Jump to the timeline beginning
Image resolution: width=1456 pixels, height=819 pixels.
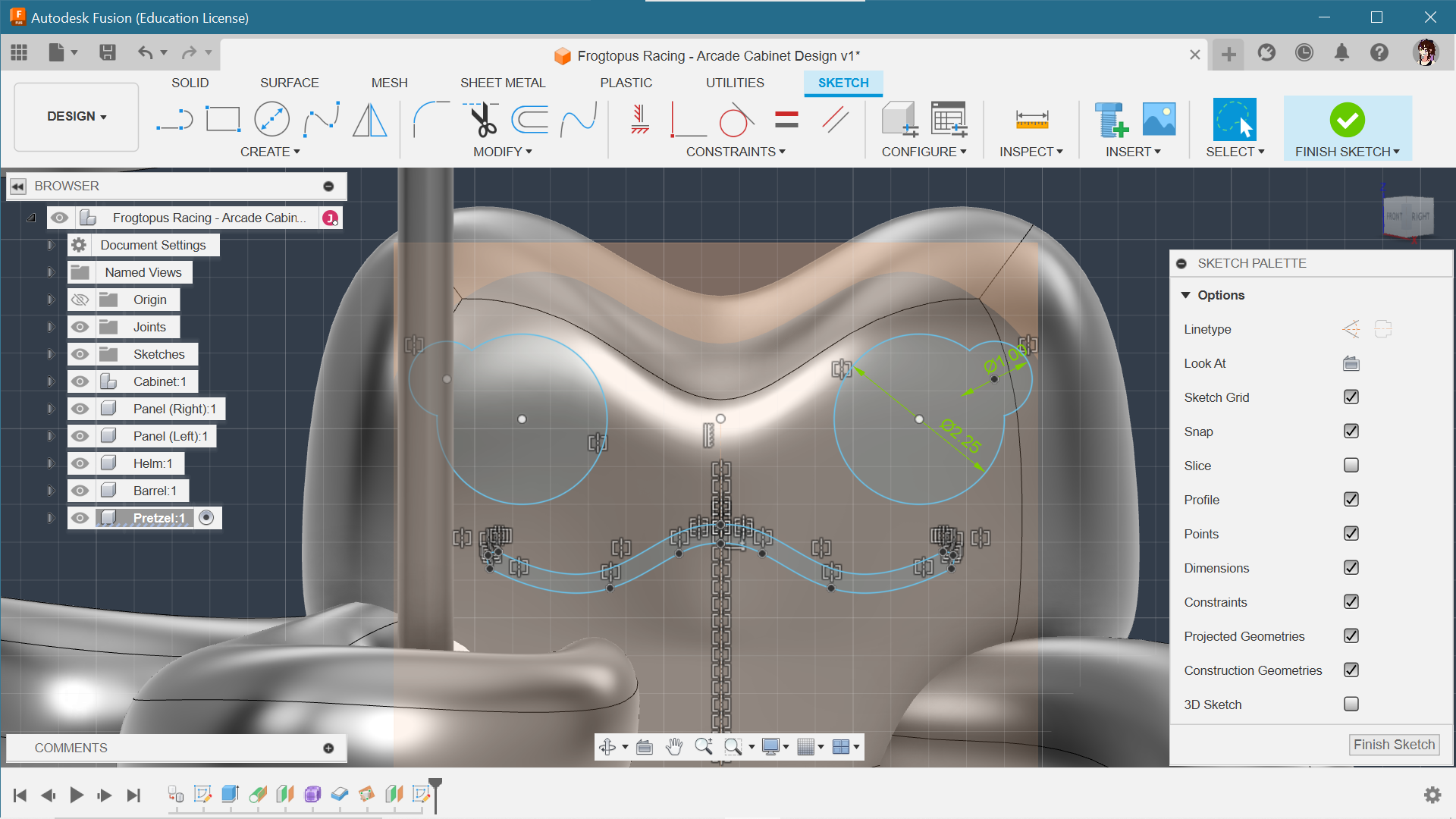coord(20,795)
